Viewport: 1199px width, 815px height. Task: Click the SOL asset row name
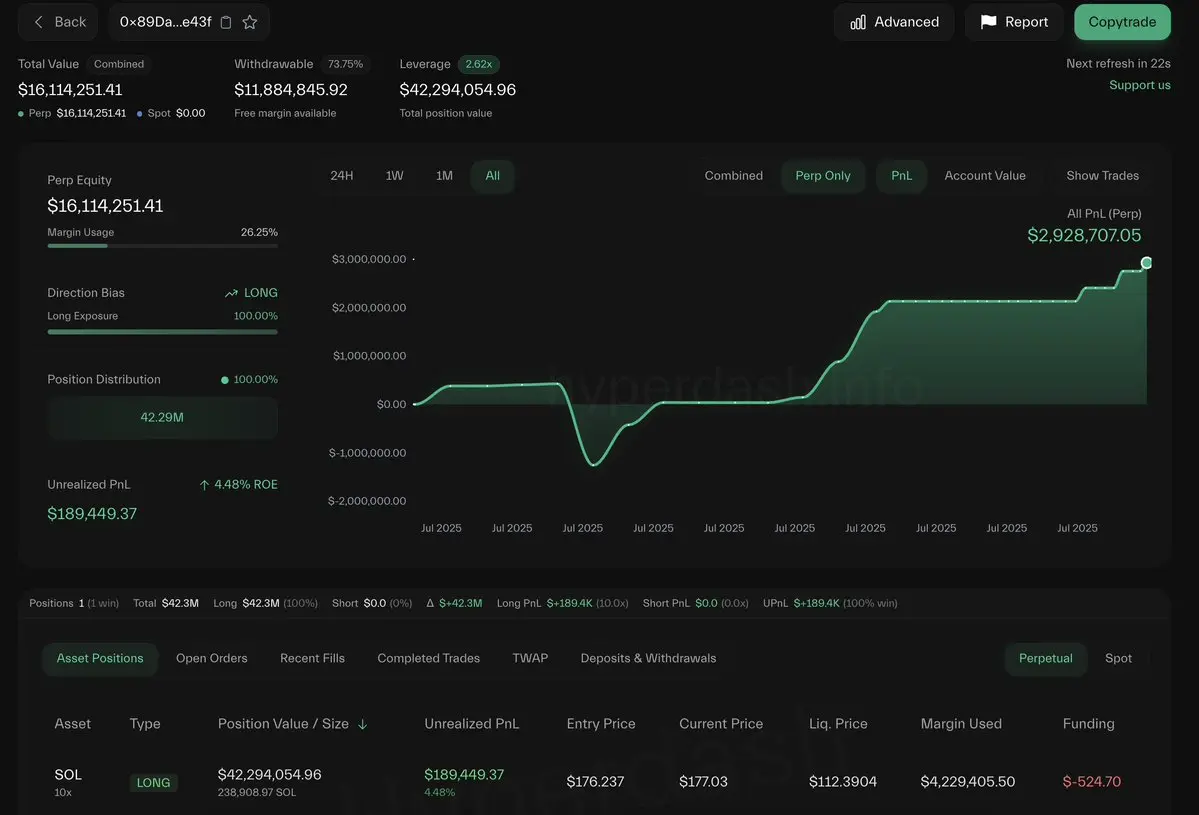pyautogui.click(x=68, y=774)
